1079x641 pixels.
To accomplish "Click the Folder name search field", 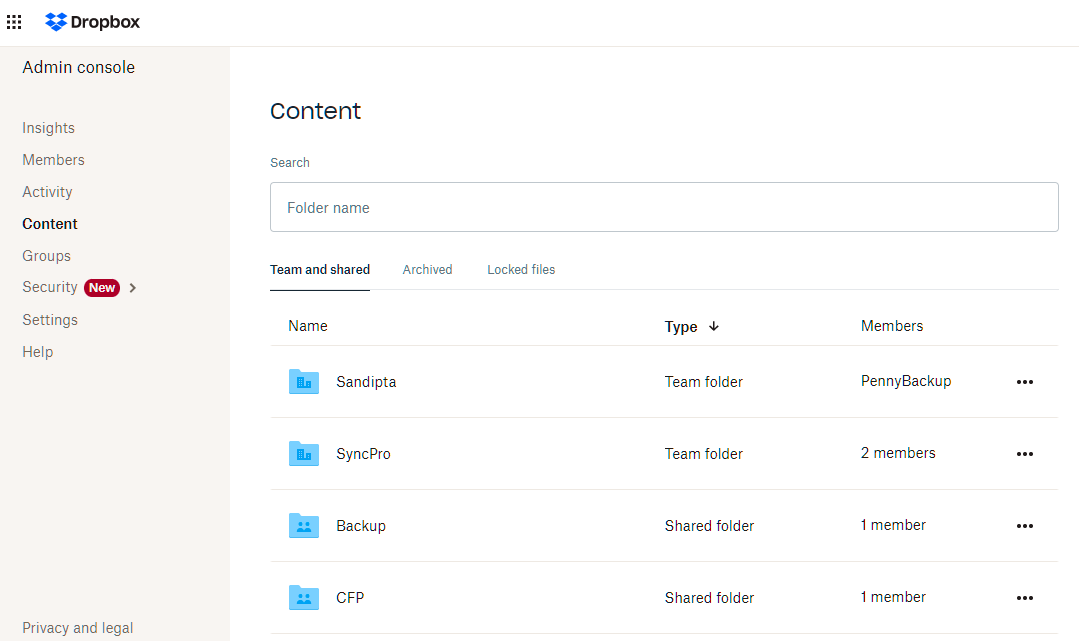I will click(x=664, y=208).
